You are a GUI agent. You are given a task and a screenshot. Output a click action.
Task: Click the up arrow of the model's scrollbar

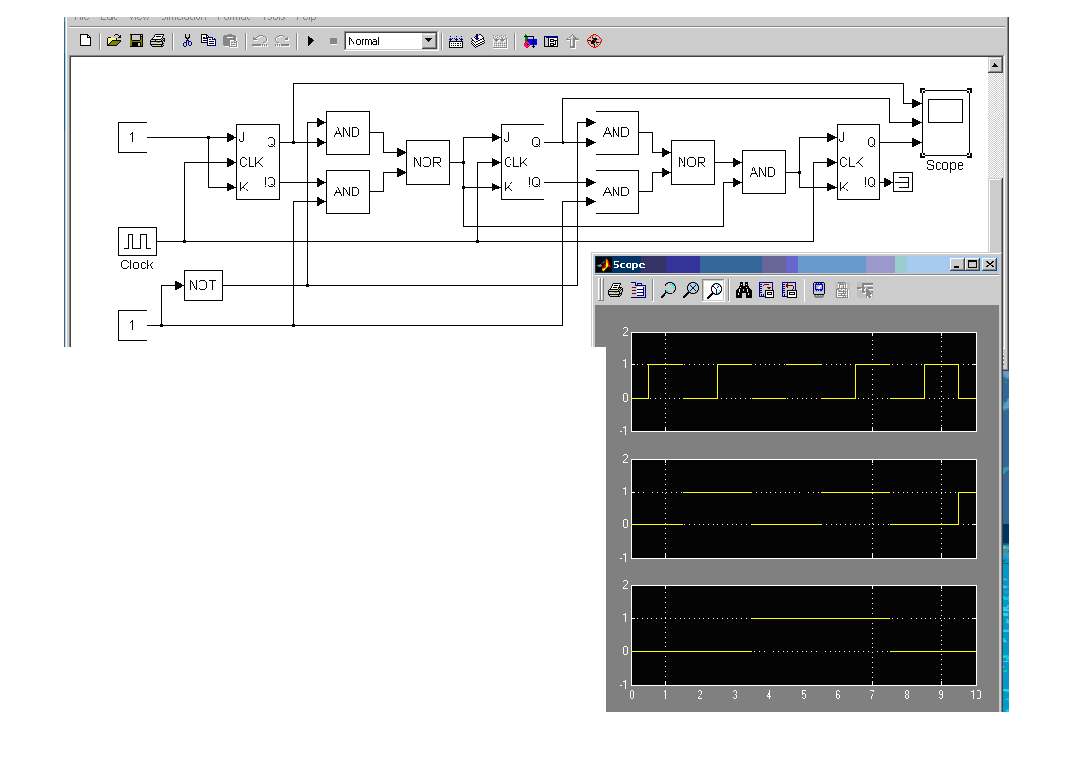coord(994,65)
